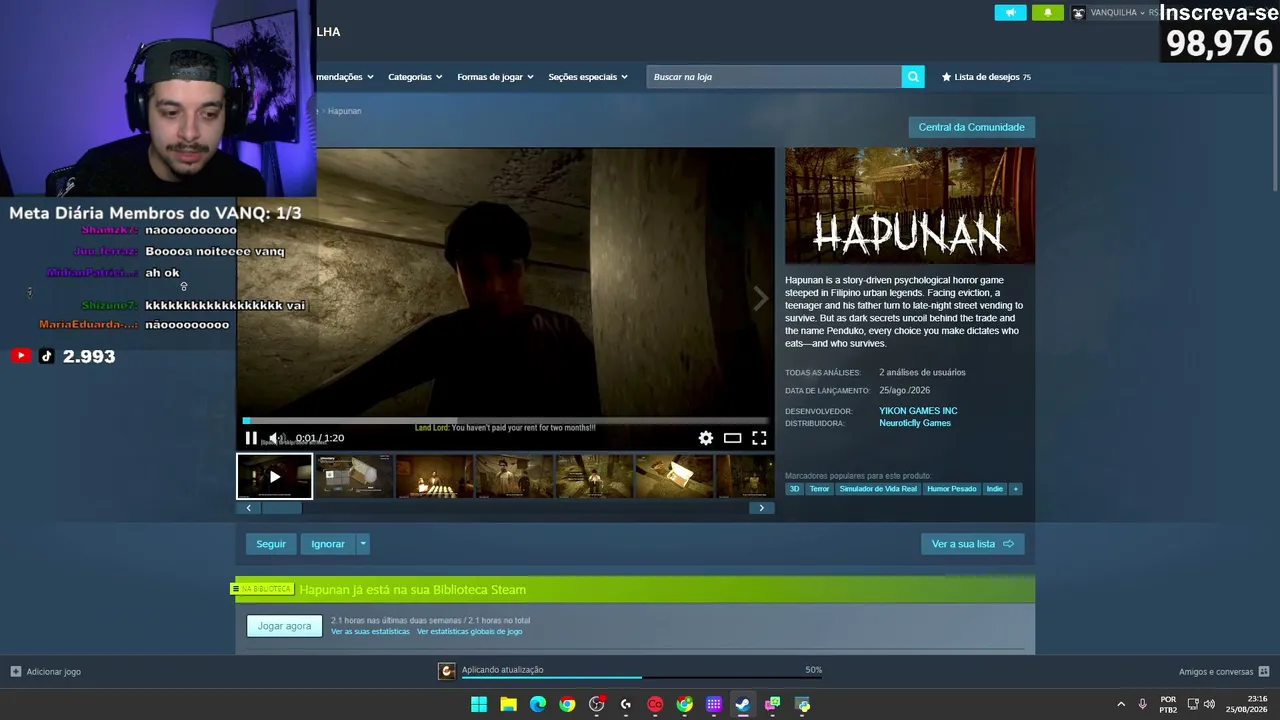1280x720 pixels.
Task: Click the Seguir button
Action: pyautogui.click(x=271, y=544)
